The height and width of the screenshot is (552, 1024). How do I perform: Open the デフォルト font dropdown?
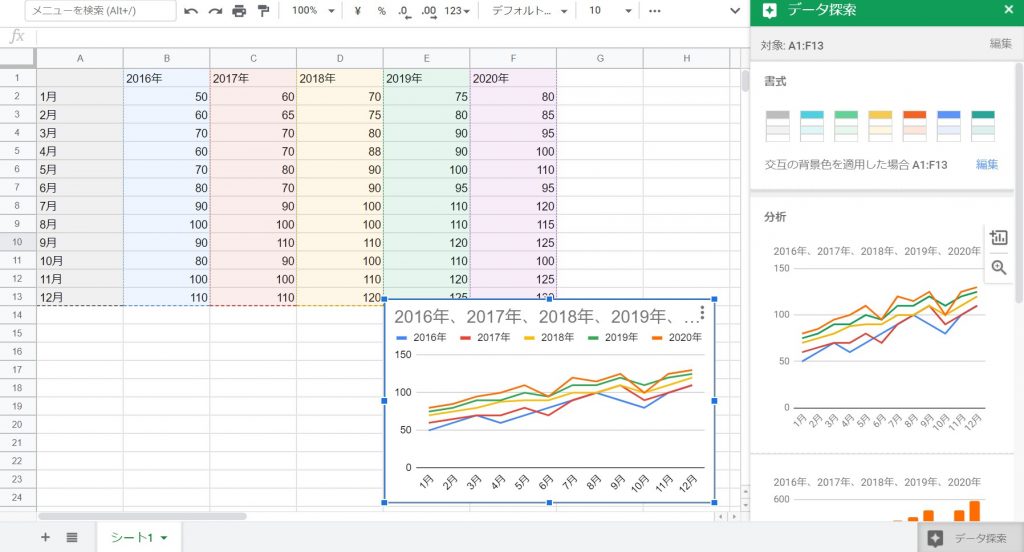click(529, 11)
